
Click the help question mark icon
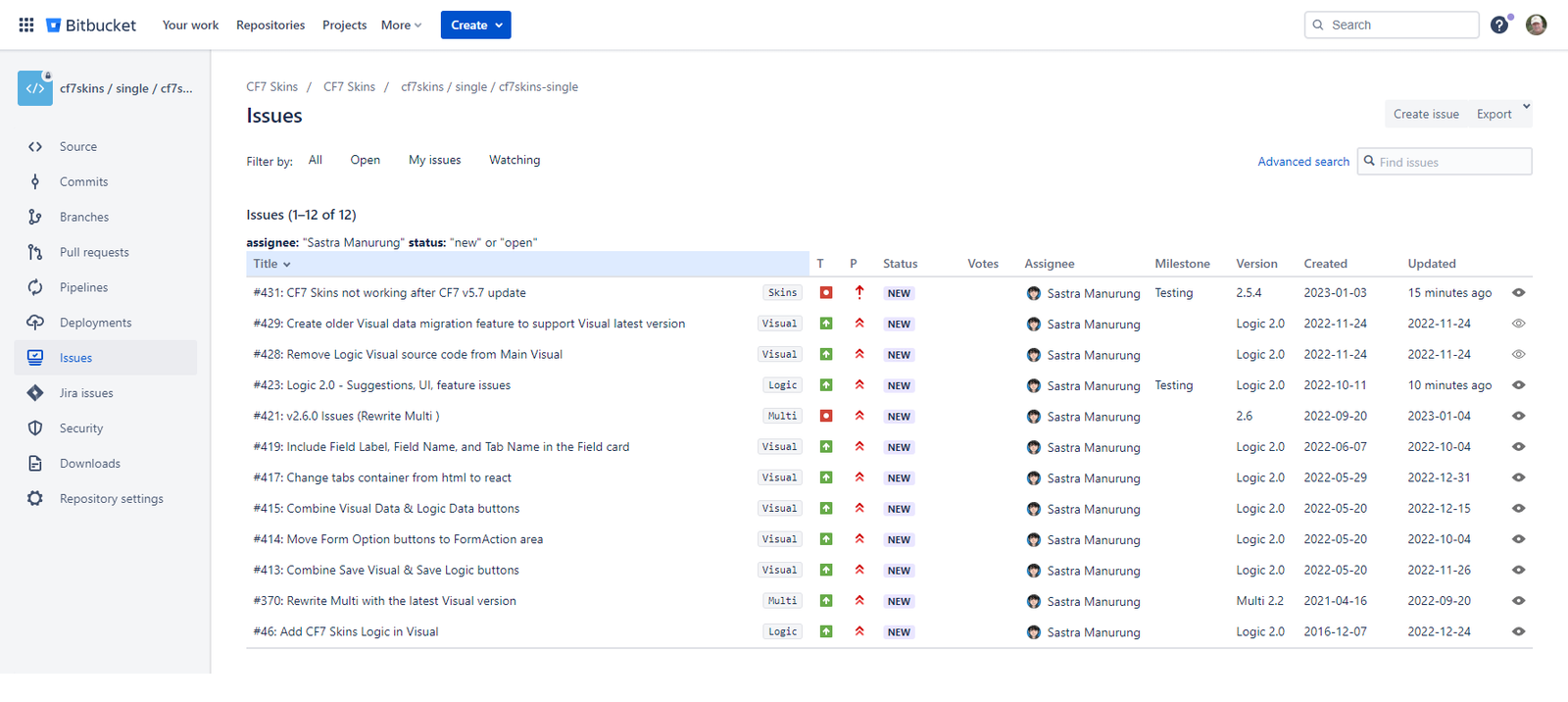[1498, 25]
